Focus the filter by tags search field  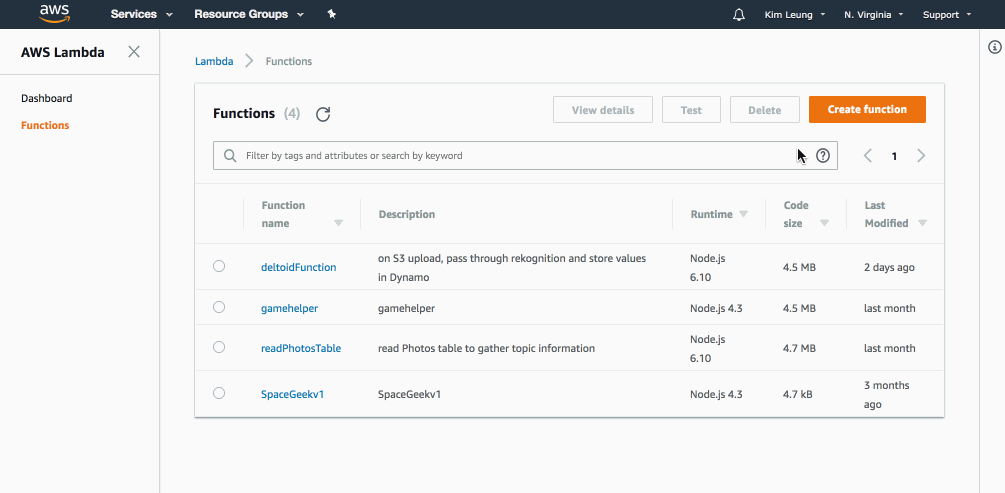pyautogui.click(x=525, y=156)
